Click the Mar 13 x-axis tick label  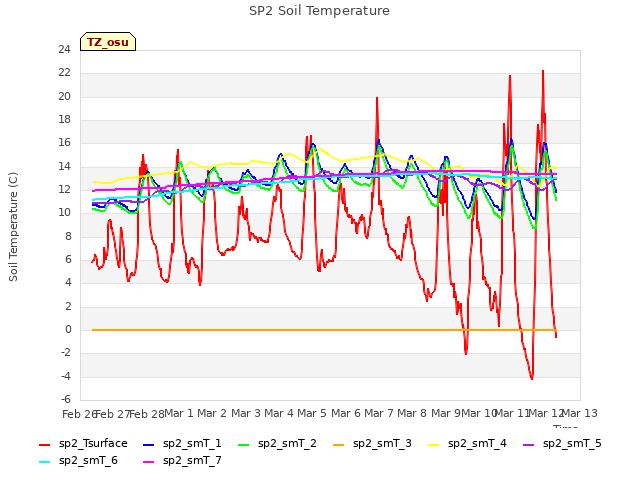tap(580, 413)
